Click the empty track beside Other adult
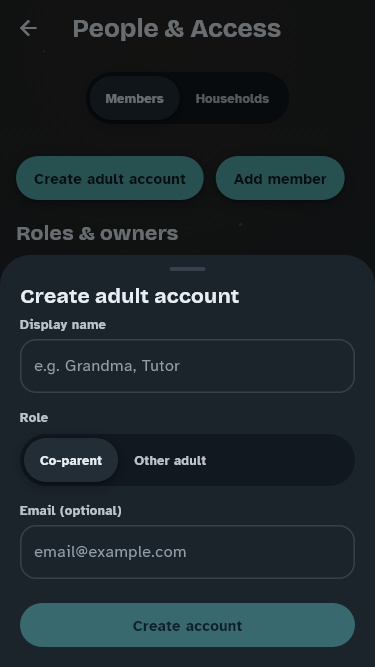Image resolution: width=375 pixels, height=667 pixels. coord(285,460)
